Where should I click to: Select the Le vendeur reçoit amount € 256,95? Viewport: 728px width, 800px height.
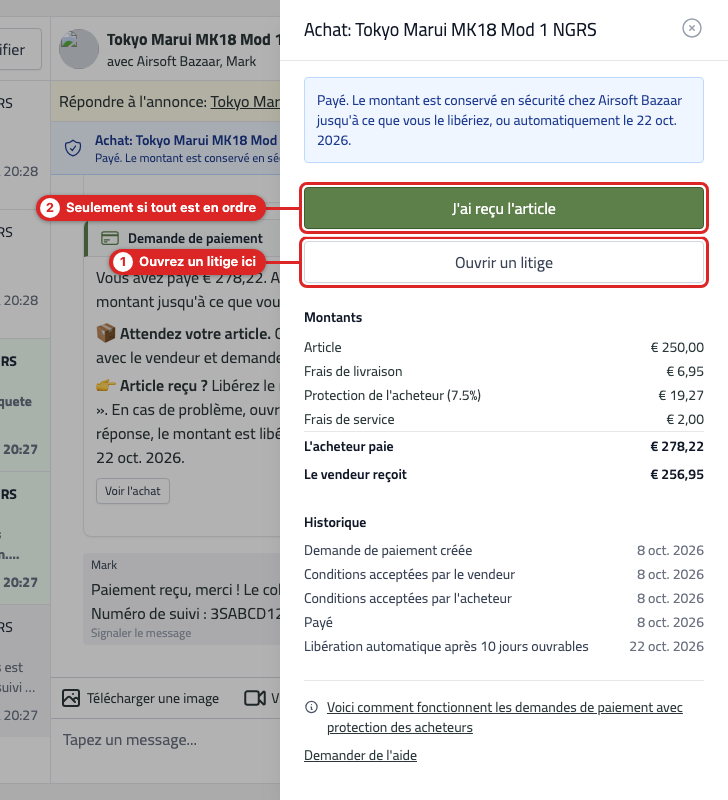676,474
